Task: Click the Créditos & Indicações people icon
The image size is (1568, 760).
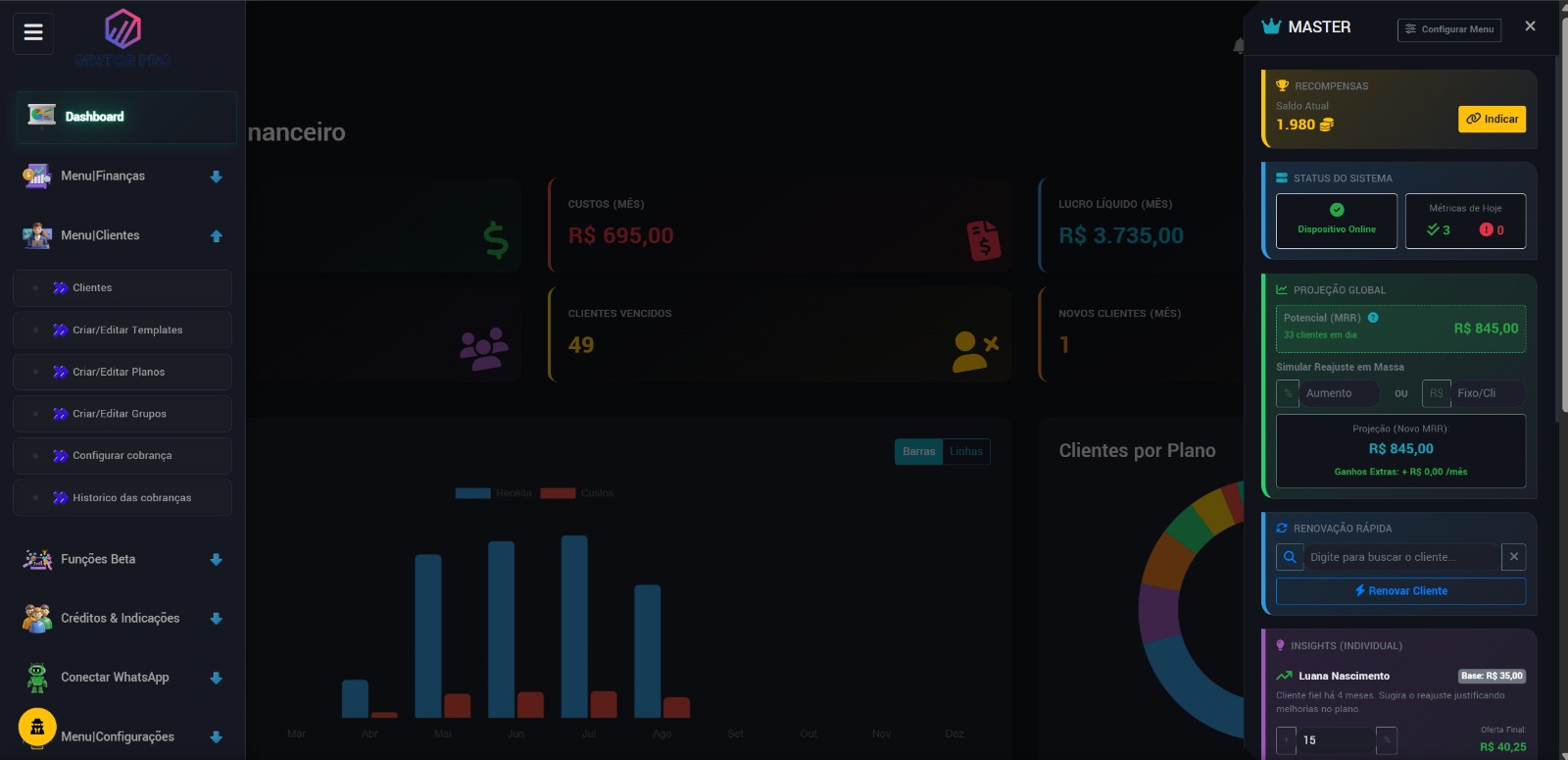Action: click(37, 619)
